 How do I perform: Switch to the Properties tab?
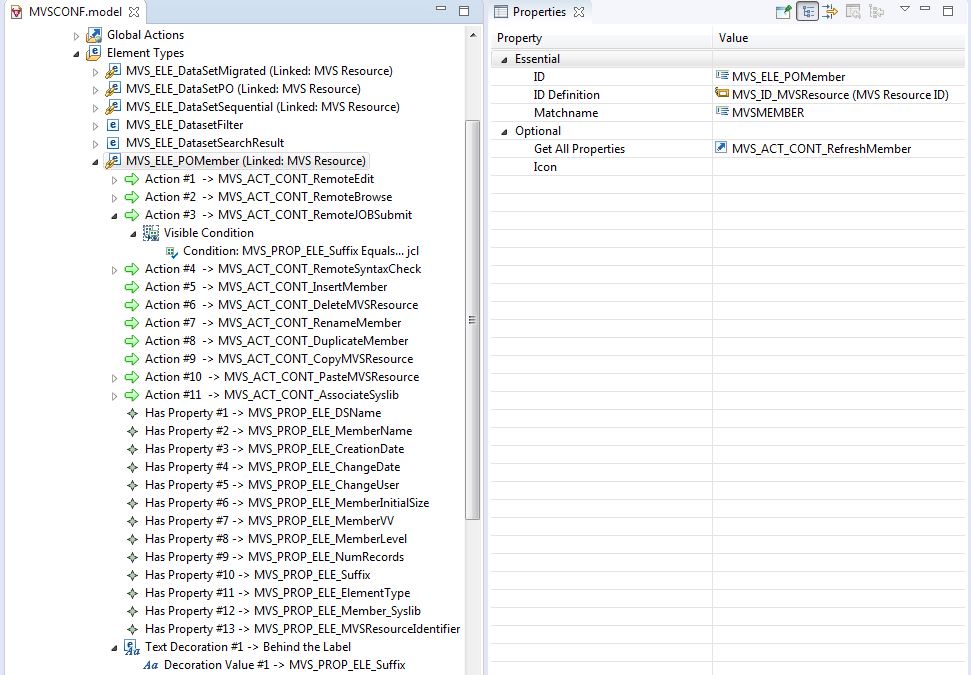[x=539, y=12]
